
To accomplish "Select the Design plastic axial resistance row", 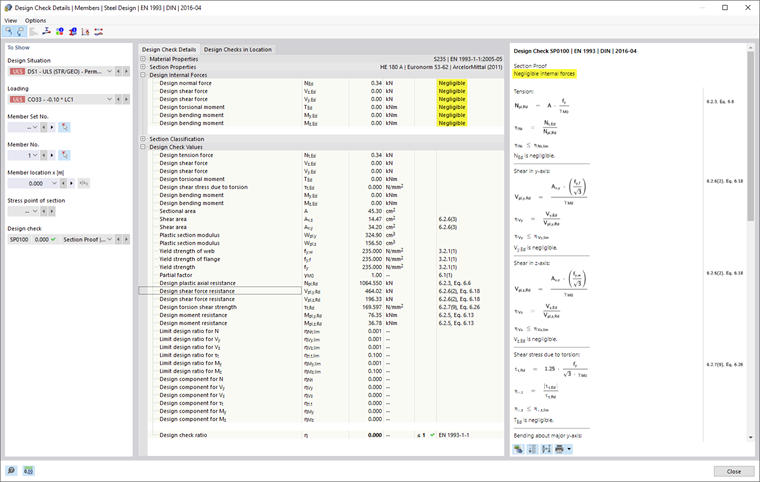I will (321, 283).
